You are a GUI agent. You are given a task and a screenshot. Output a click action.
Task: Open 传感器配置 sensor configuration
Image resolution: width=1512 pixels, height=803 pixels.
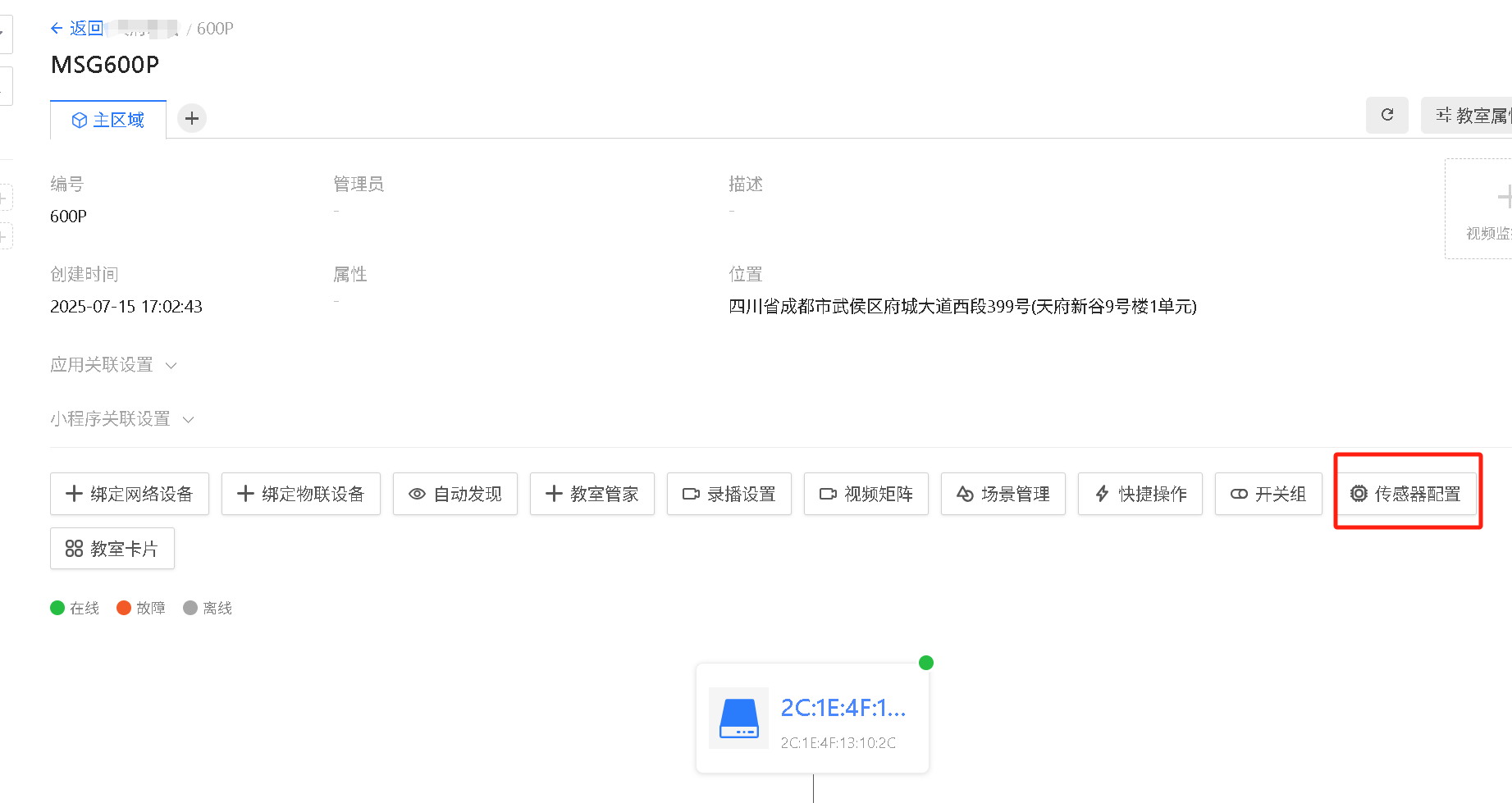click(x=1406, y=494)
